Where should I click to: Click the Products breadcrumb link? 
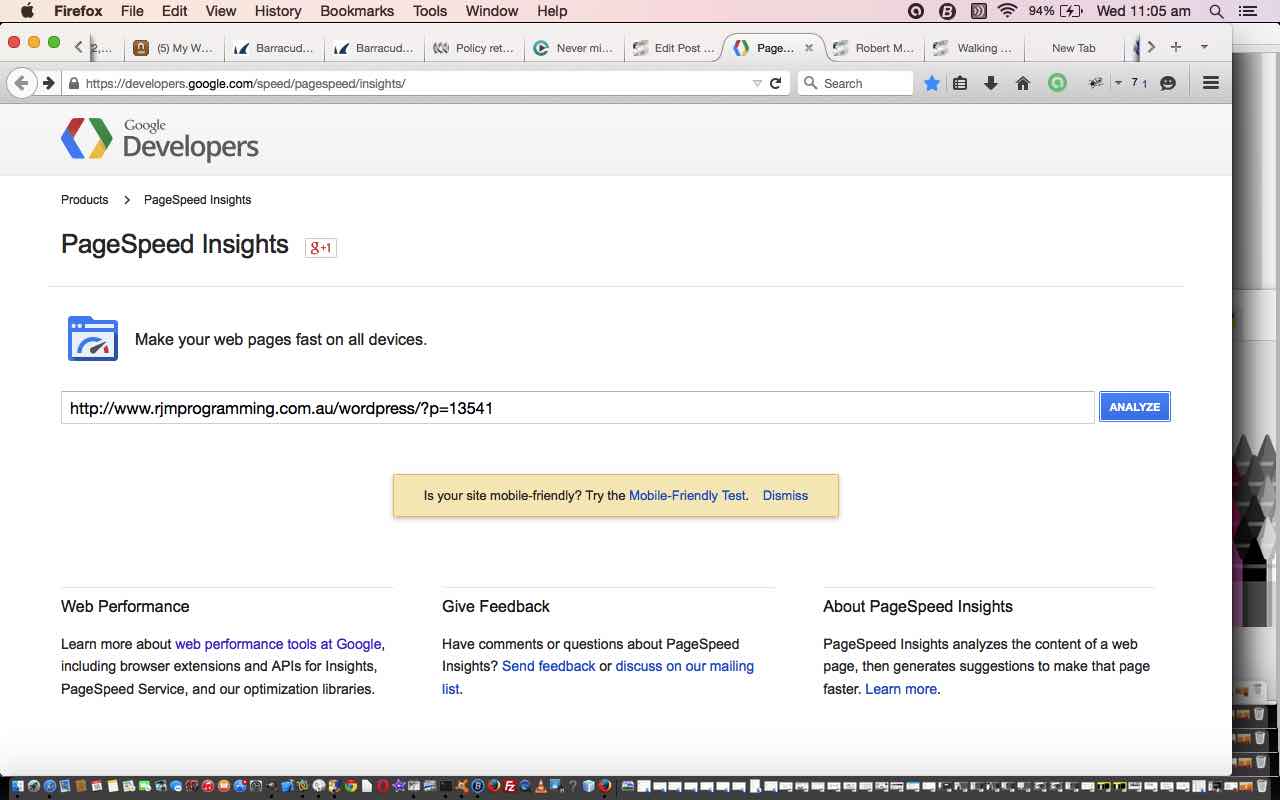pyautogui.click(x=84, y=200)
